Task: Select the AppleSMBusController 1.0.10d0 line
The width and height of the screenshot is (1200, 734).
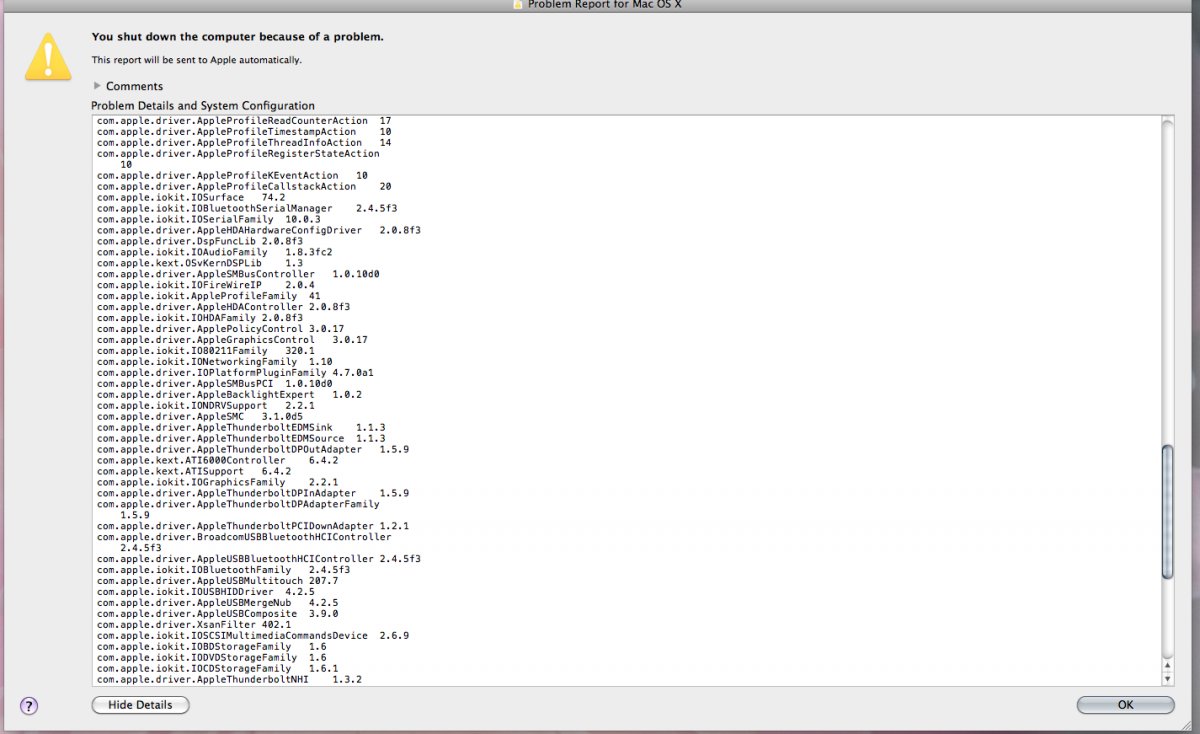Action: click(238, 274)
